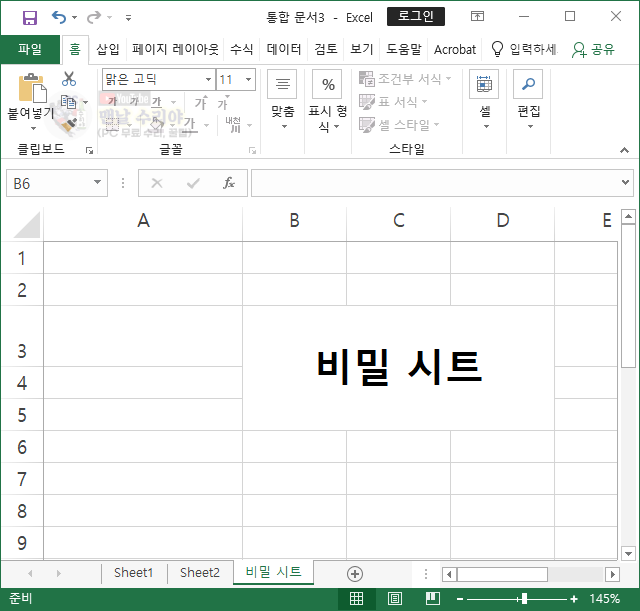Toggle underline formatting
This screenshot has width=640, height=611.
tap(157, 101)
